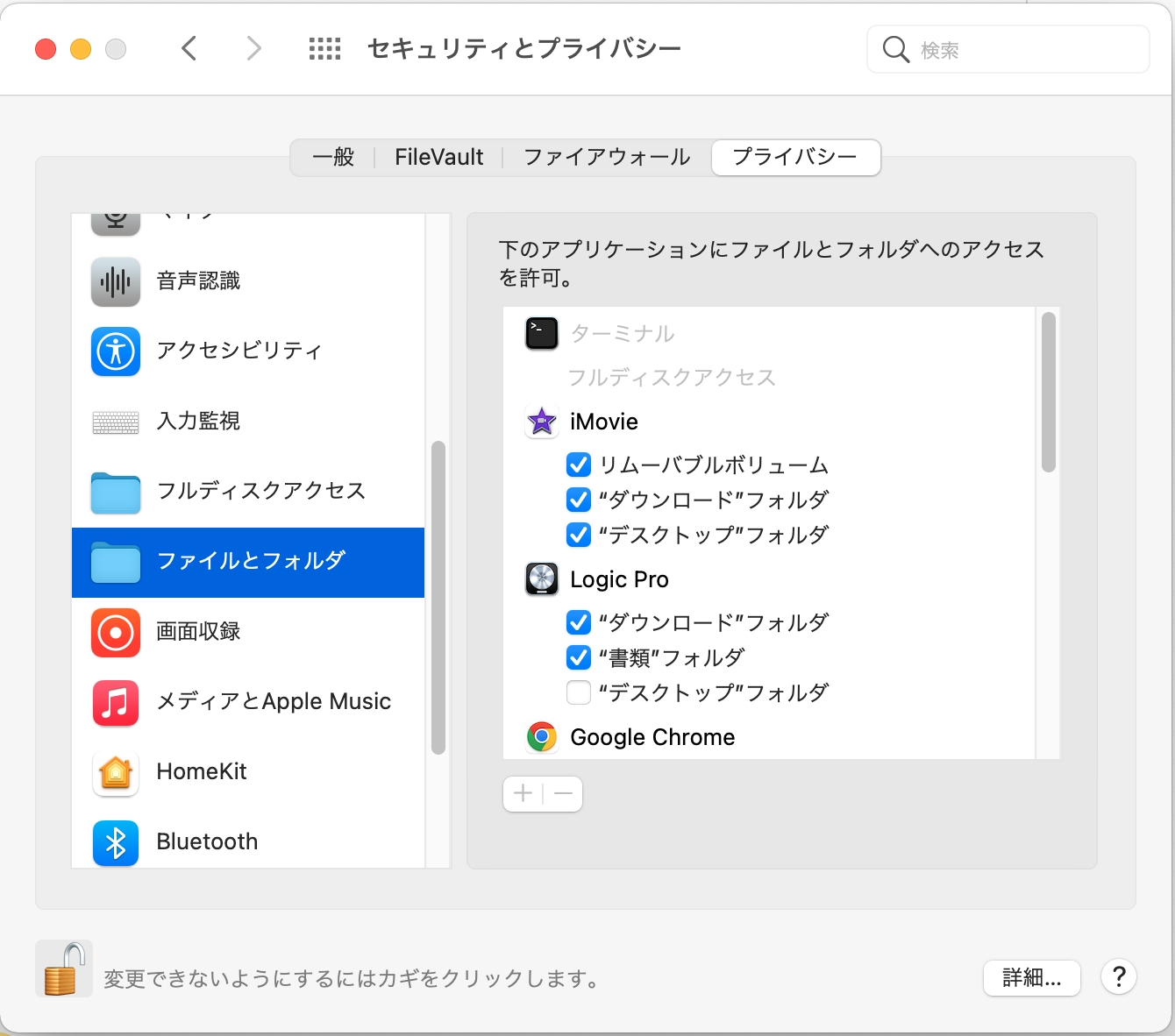The height and width of the screenshot is (1036, 1175).
Task: Uncheck Logic Pro "ダウンロード"フォルダ checkbox
Action: [x=579, y=622]
